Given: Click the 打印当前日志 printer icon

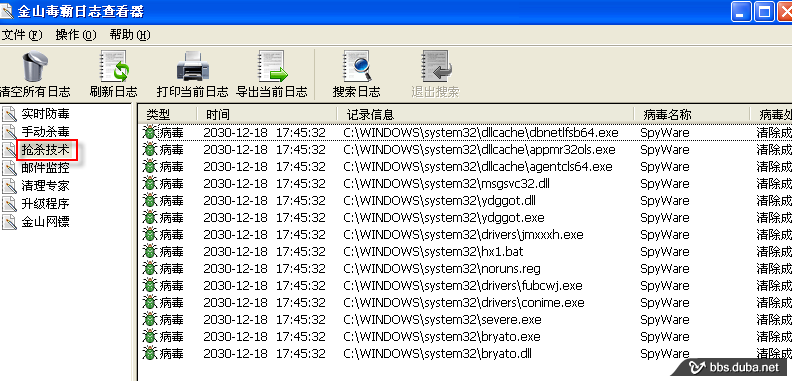Looking at the screenshot, I should (x=192, y=66).
